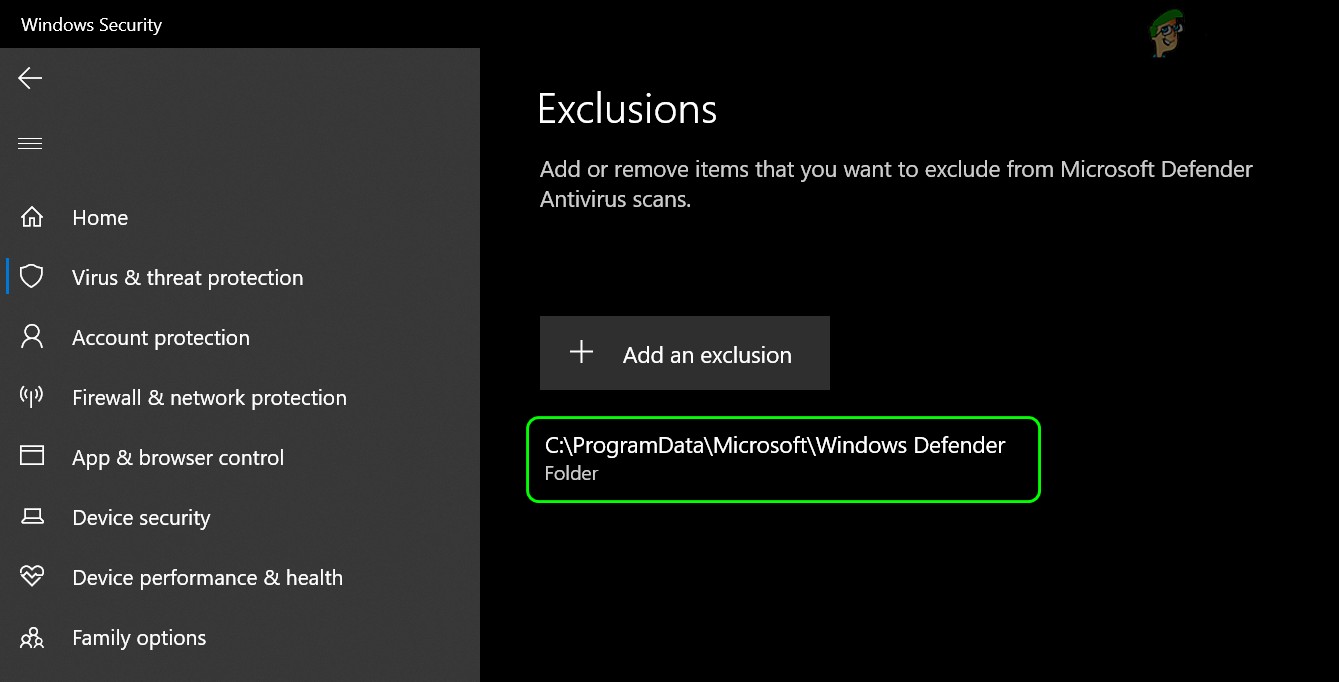Image resolution: width=1339 pixels, height=682 pixels.
Task: Click the Device performance heart icon
Action: 32,577
